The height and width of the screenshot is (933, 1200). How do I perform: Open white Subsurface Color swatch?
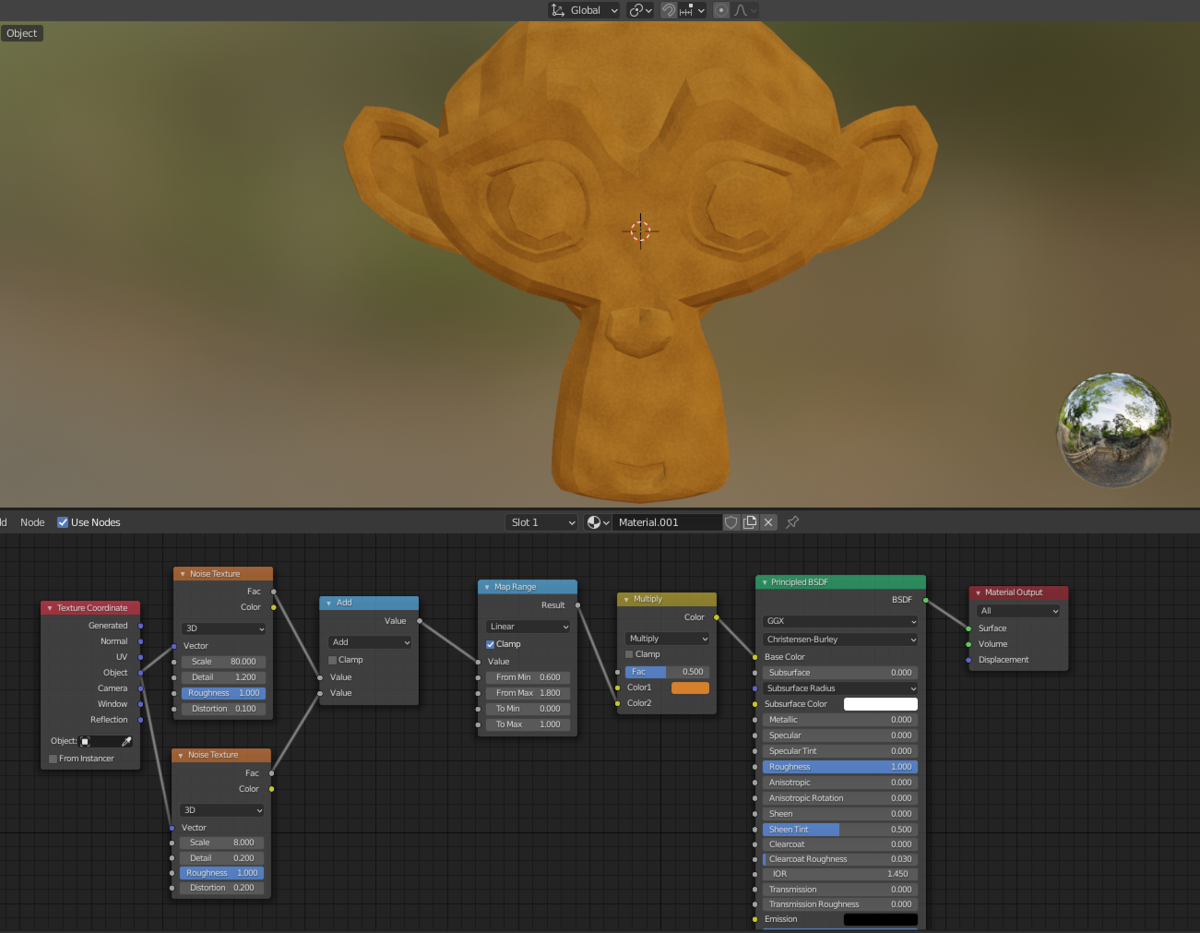point(880,704)
